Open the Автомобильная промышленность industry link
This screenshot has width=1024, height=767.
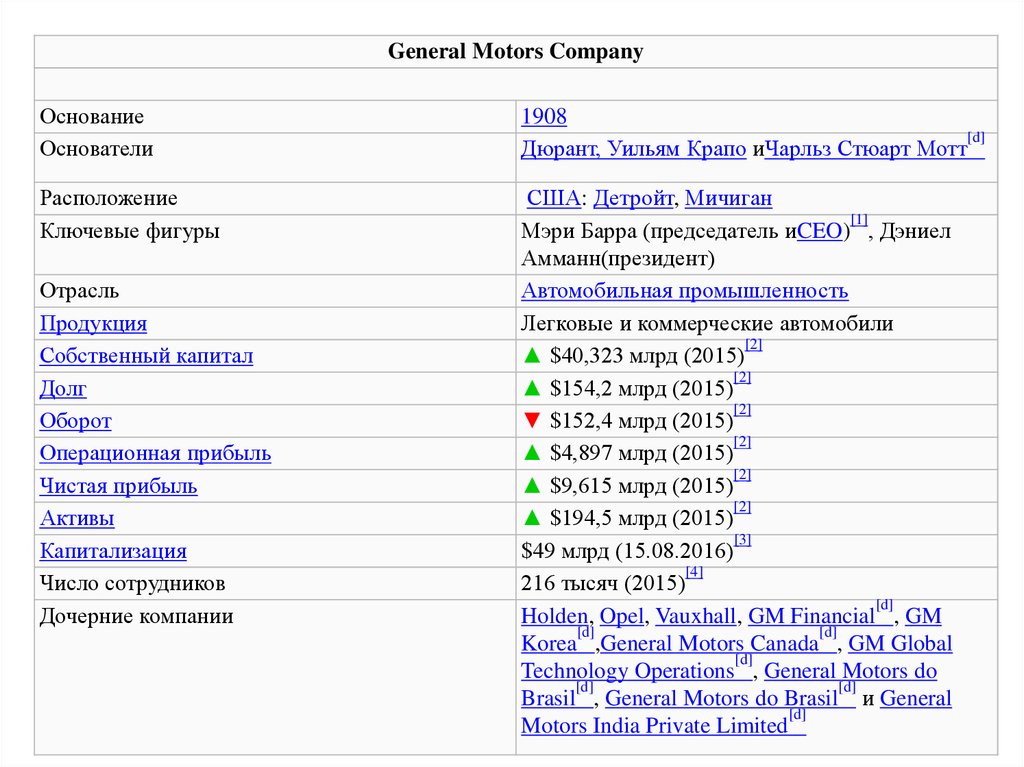(x=684, y=291)
